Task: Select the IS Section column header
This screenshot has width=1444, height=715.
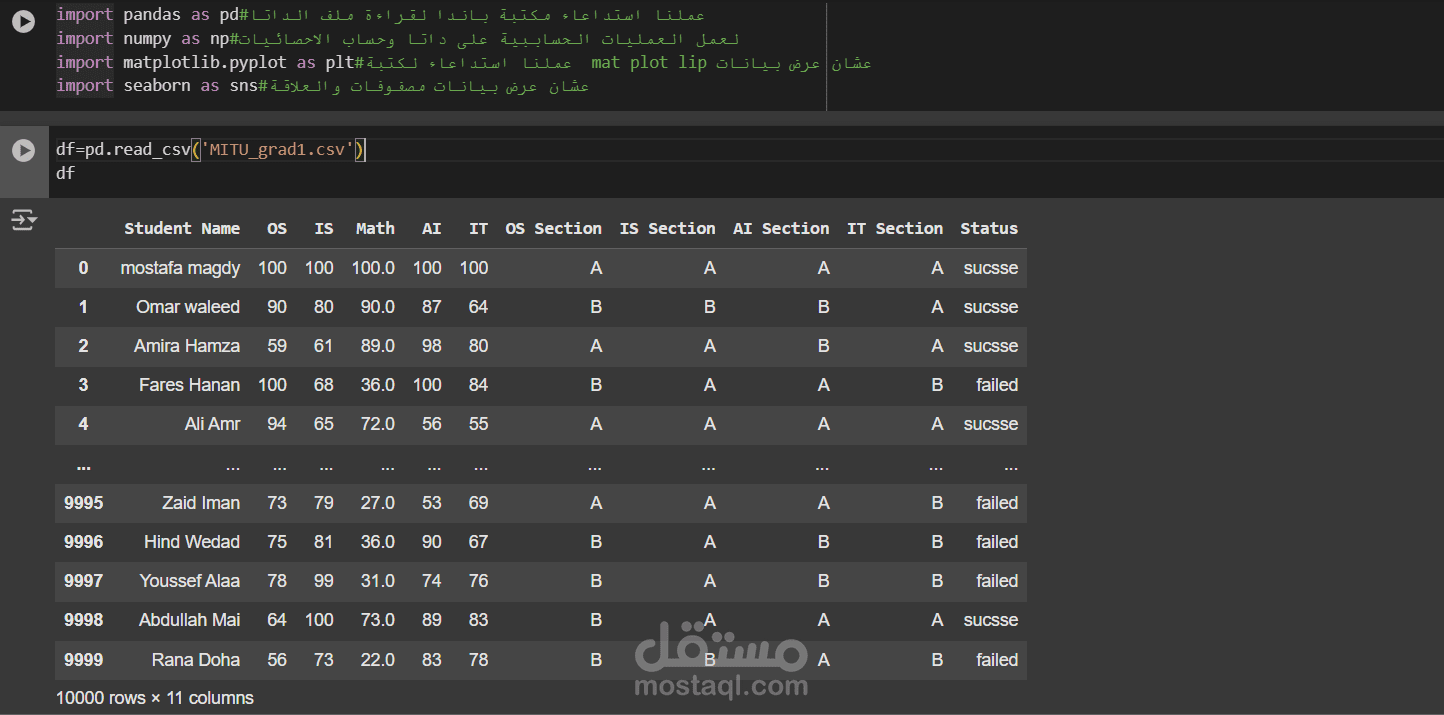Action: pos(667,228)
